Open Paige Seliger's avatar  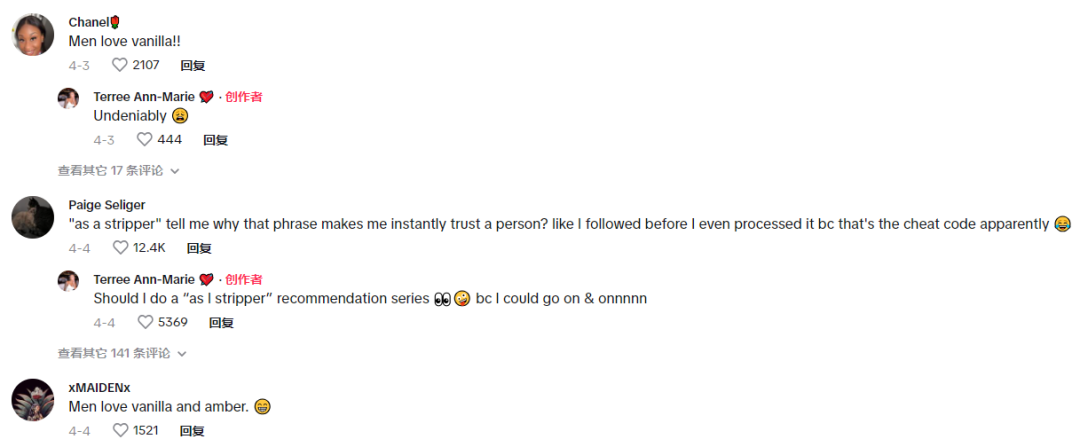click(32, 217)
